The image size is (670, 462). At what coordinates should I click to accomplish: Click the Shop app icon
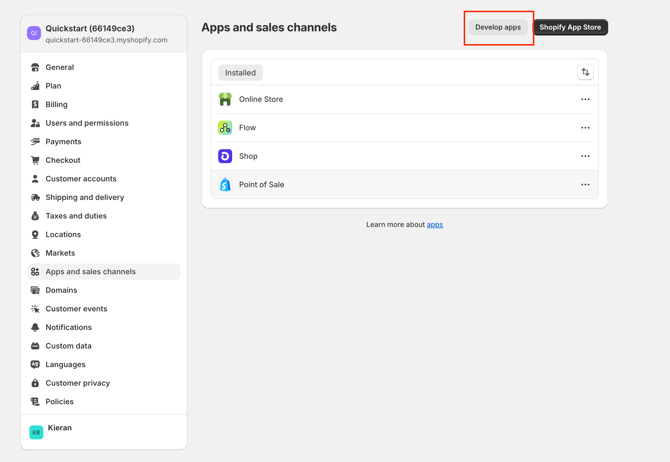coord(225,156)
